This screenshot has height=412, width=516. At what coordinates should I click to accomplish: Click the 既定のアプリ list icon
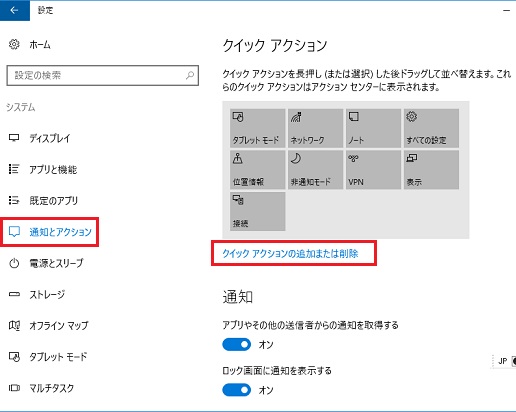tap(14, 200)
